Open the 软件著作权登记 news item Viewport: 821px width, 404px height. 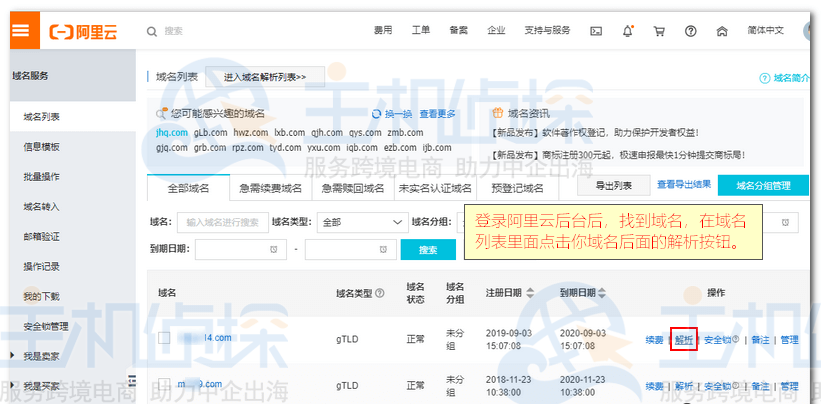pyautogui.click(x=596, y=133)
